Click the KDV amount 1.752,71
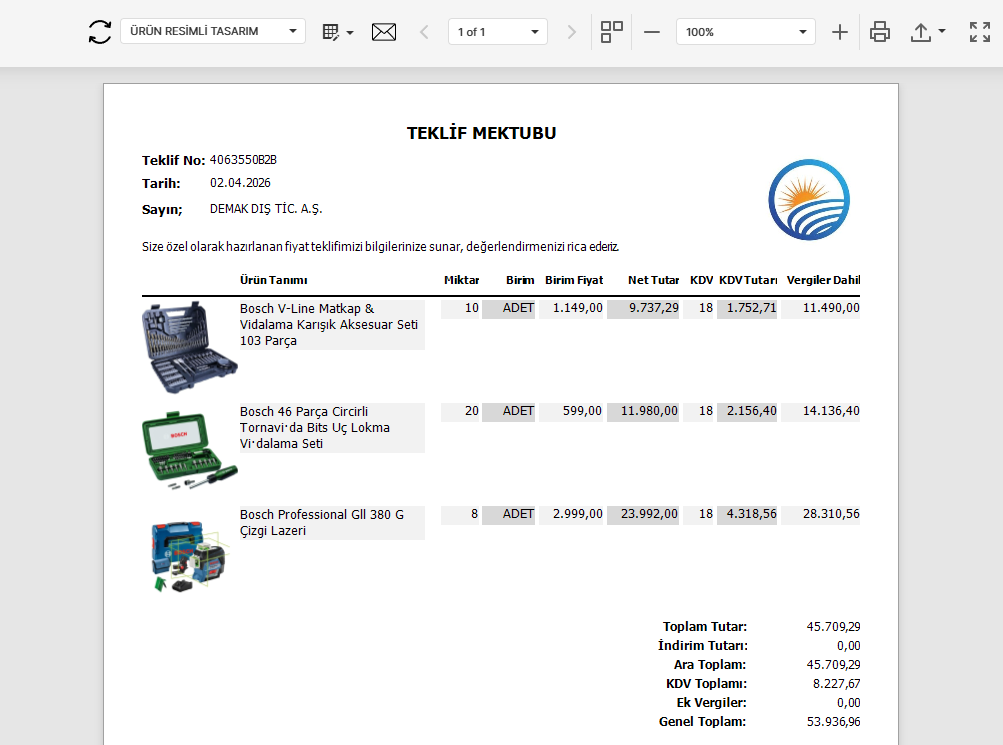This screenshot has height=745, width=1003. click(747, 308)
